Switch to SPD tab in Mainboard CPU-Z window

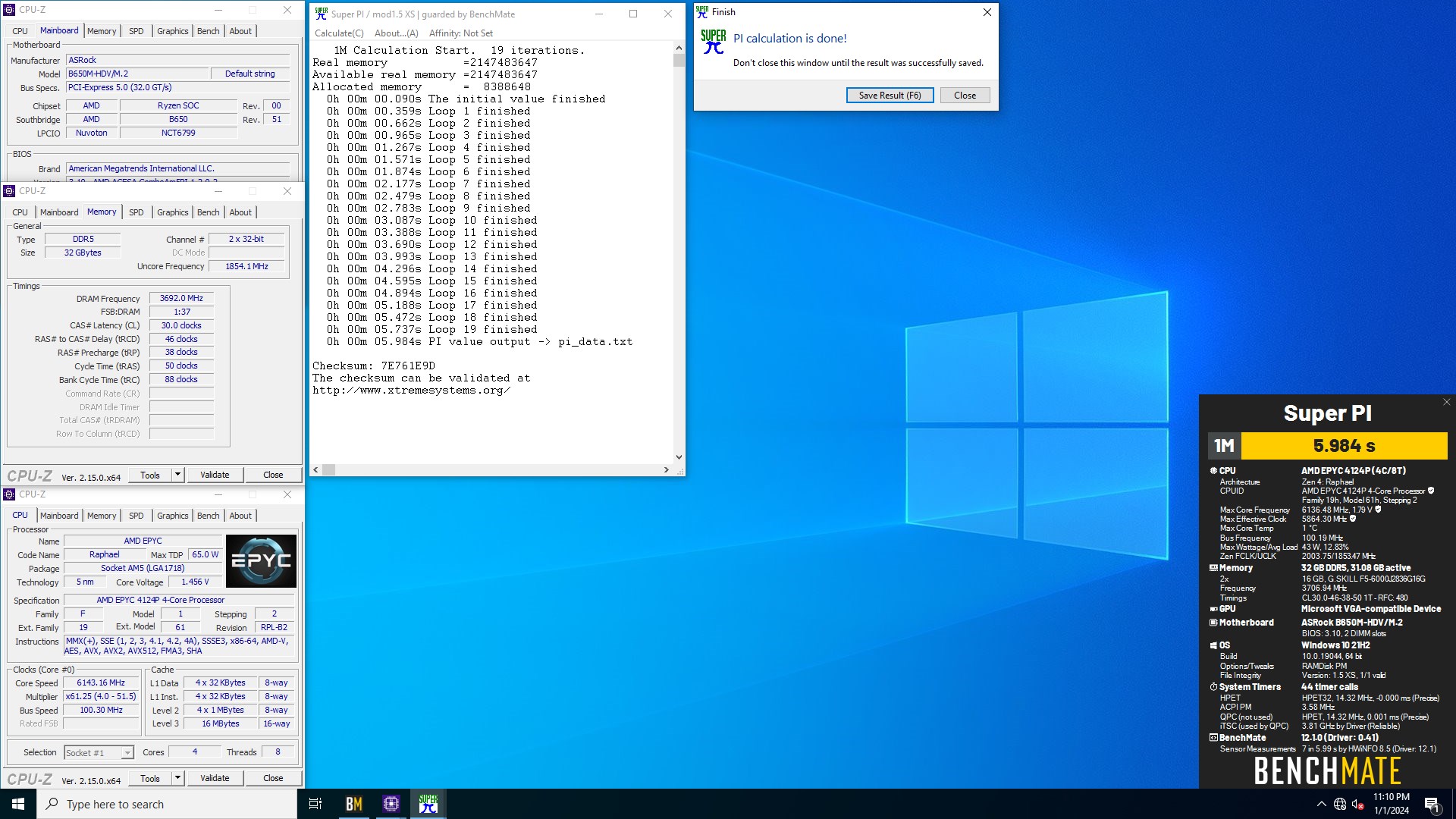tap(136, 31)
